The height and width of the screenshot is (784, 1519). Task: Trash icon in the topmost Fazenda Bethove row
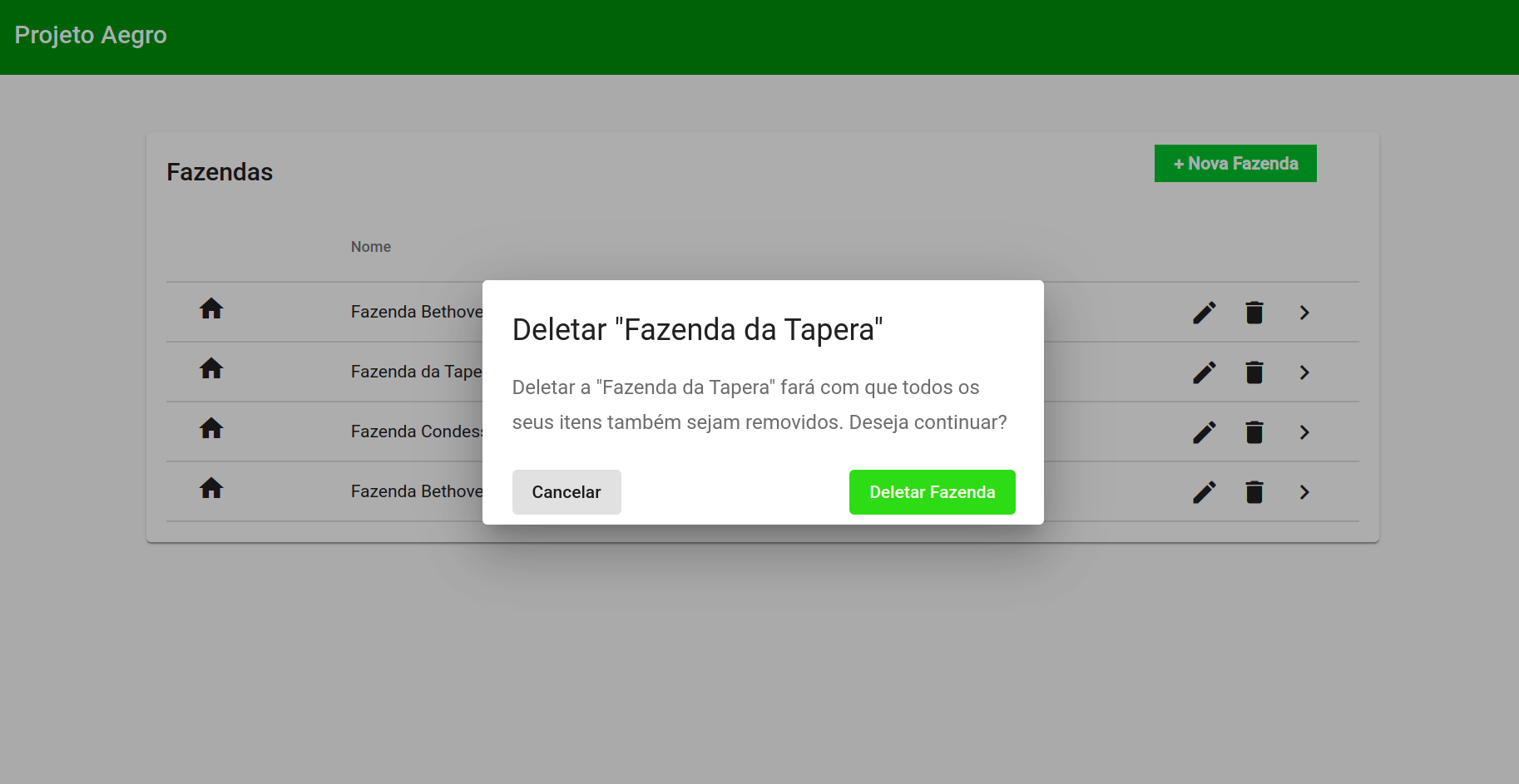coord(1254,313)
